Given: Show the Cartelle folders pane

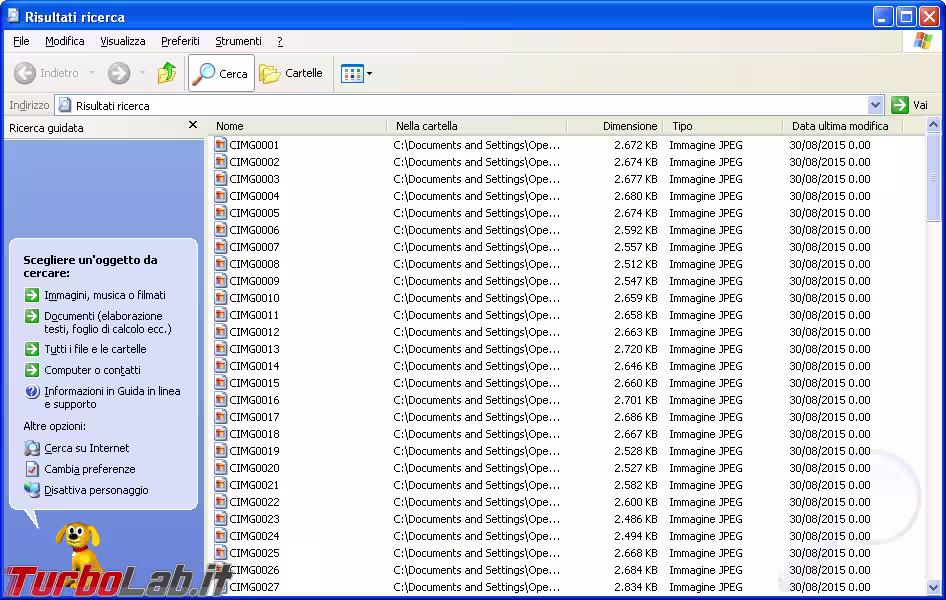Looking at the screenshot, I should coord(292,73).
